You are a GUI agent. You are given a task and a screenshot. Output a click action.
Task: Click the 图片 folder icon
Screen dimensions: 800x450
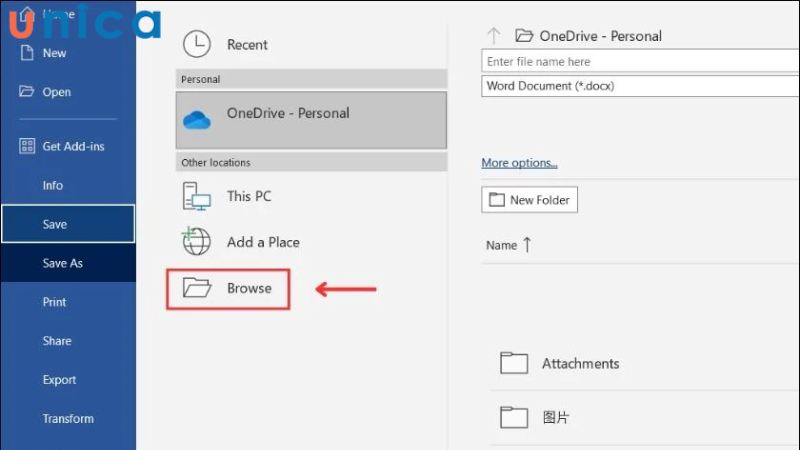514,417
